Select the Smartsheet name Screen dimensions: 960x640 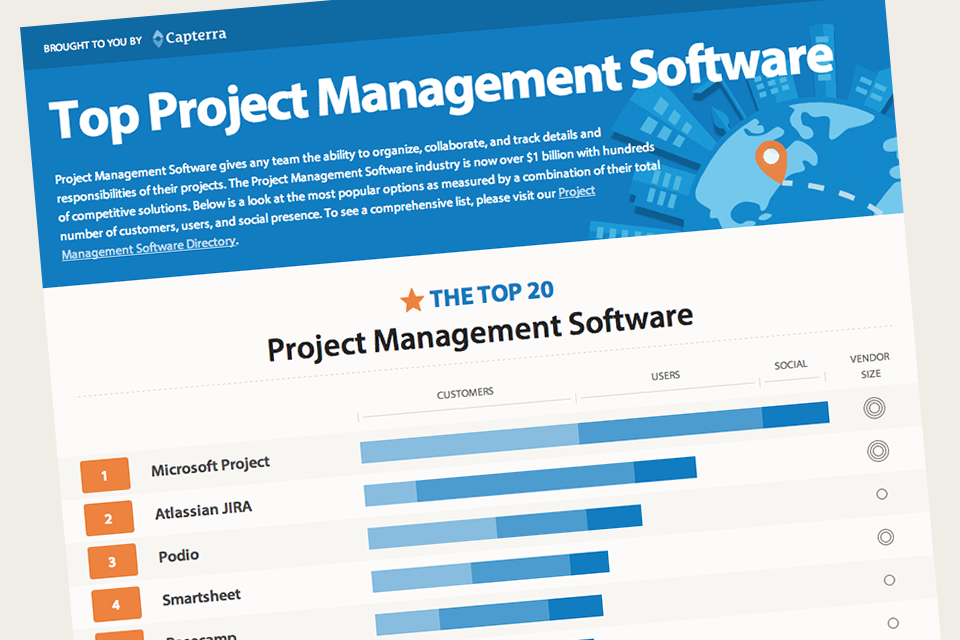coord(201,597)
